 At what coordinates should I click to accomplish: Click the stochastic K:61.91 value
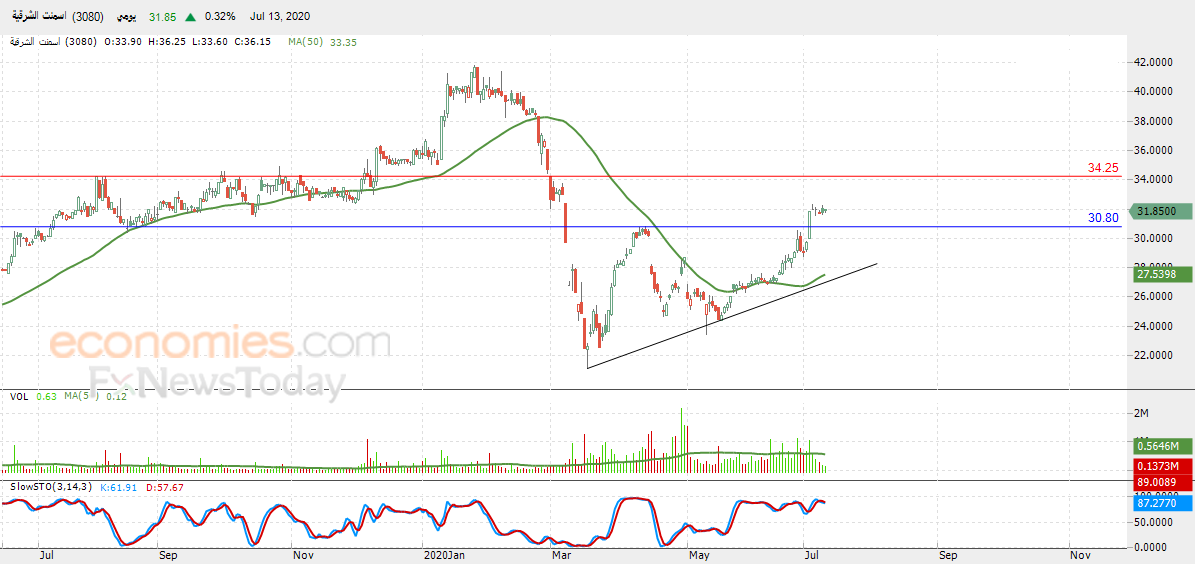coord(118,486)
